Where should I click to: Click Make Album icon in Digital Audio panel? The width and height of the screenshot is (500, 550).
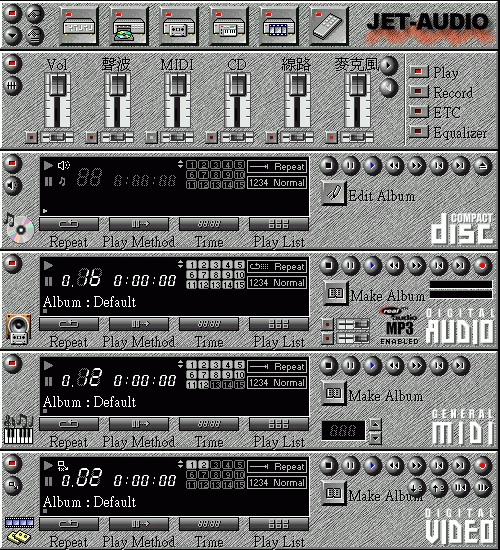[x=335, y=293]
